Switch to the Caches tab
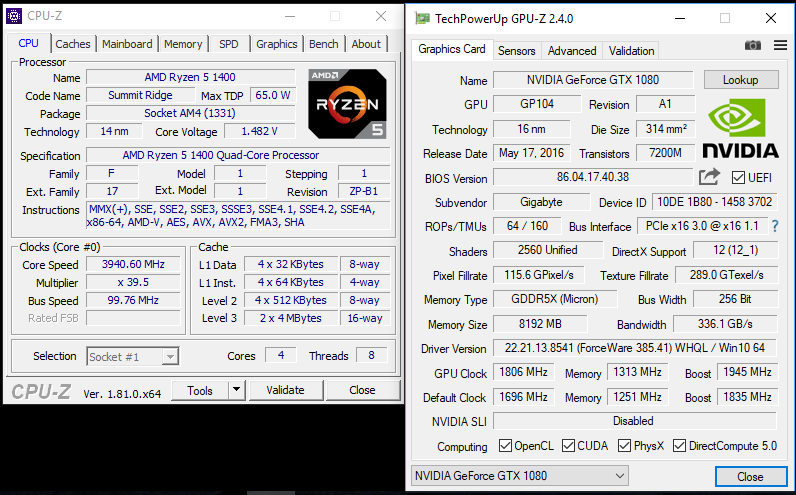 (x=73, y=44)
